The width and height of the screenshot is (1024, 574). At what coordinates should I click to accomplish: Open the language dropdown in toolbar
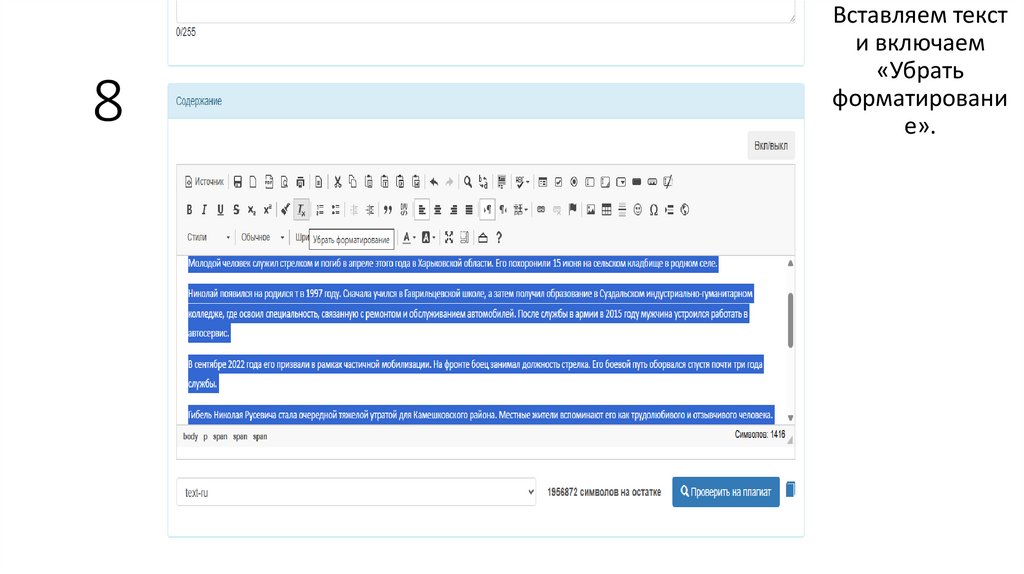click(x=520, y=210)
